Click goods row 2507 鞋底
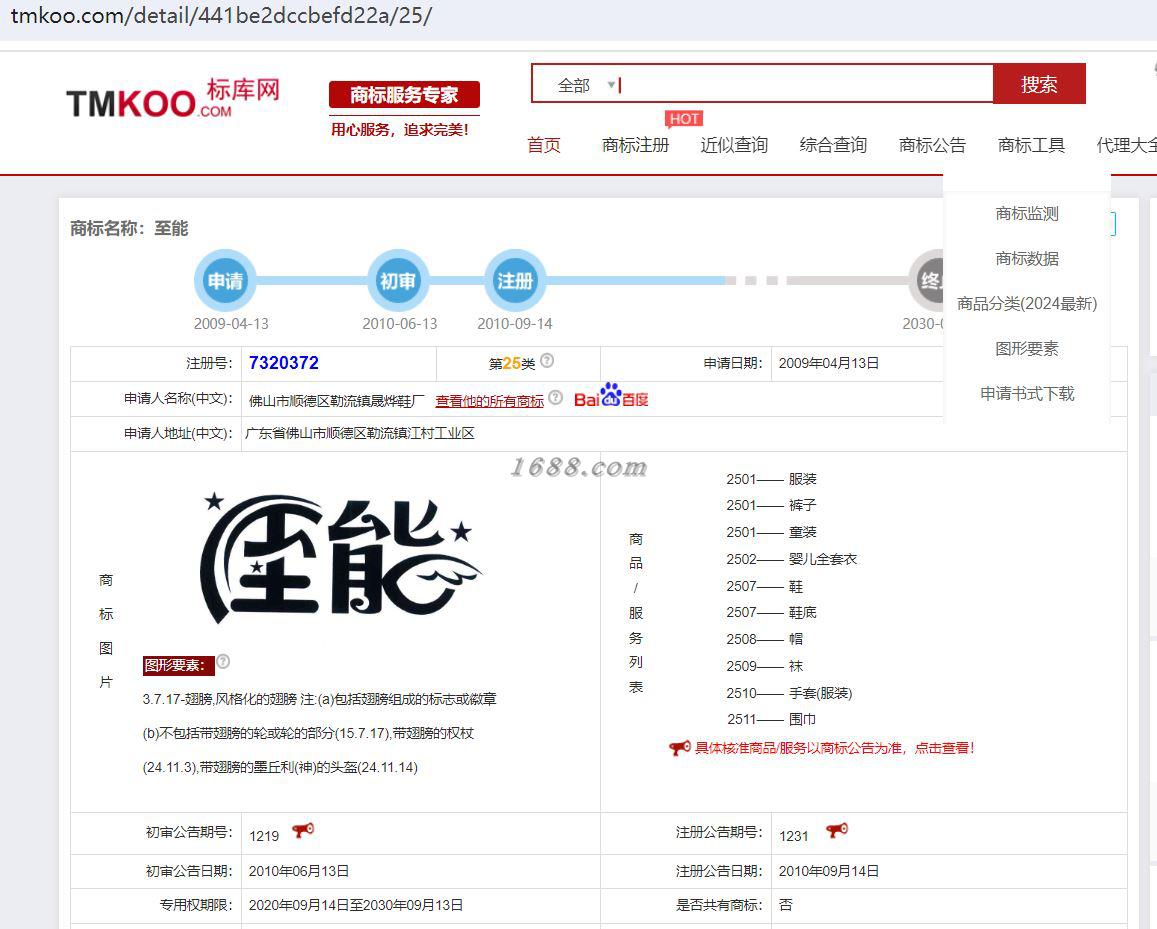 click(x=771, y=612)
